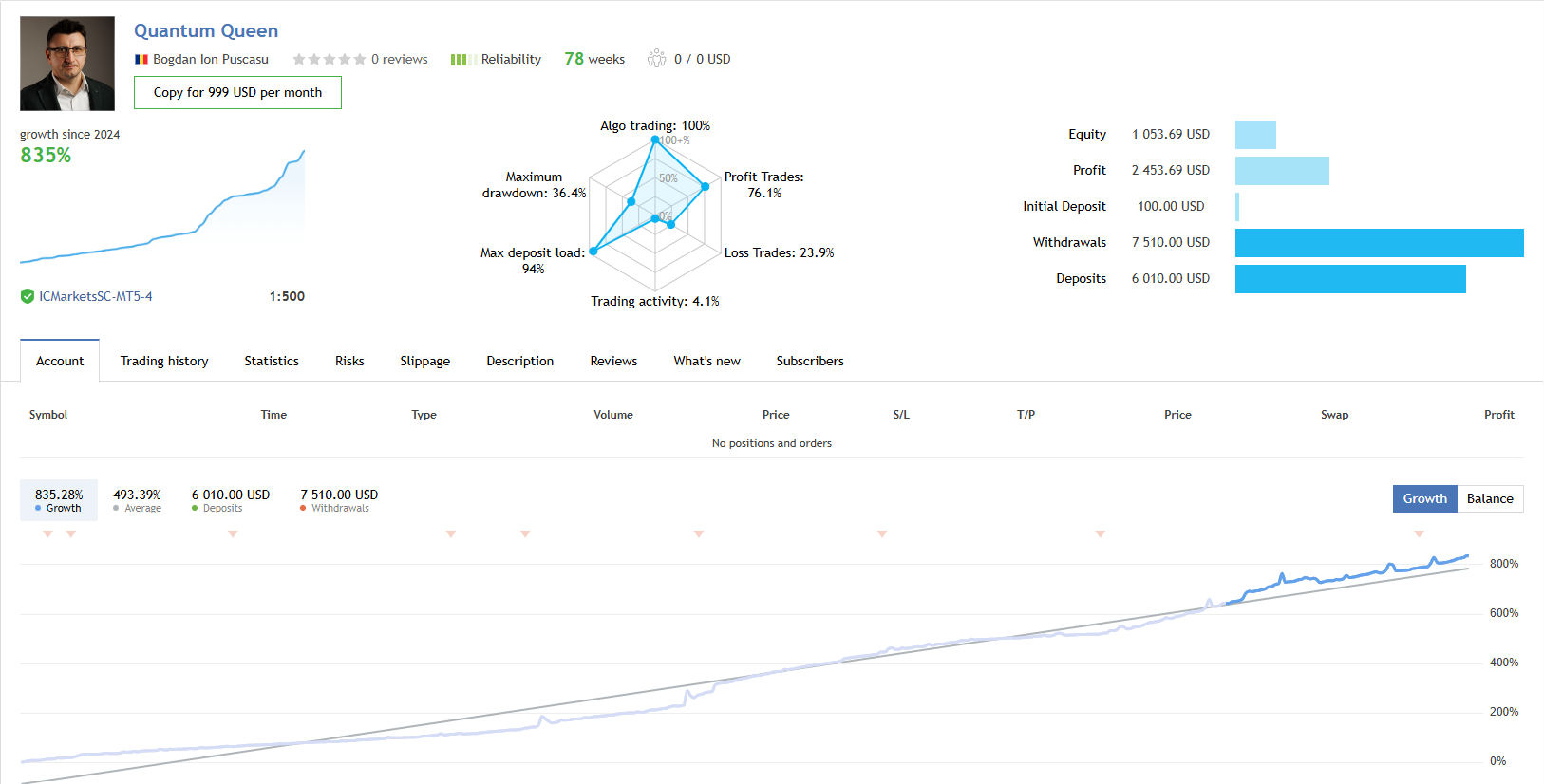Click the five-star rating icons
The height and width of the screenshot is (784, 1544).
pyautogui.click(x=329, y=59)
